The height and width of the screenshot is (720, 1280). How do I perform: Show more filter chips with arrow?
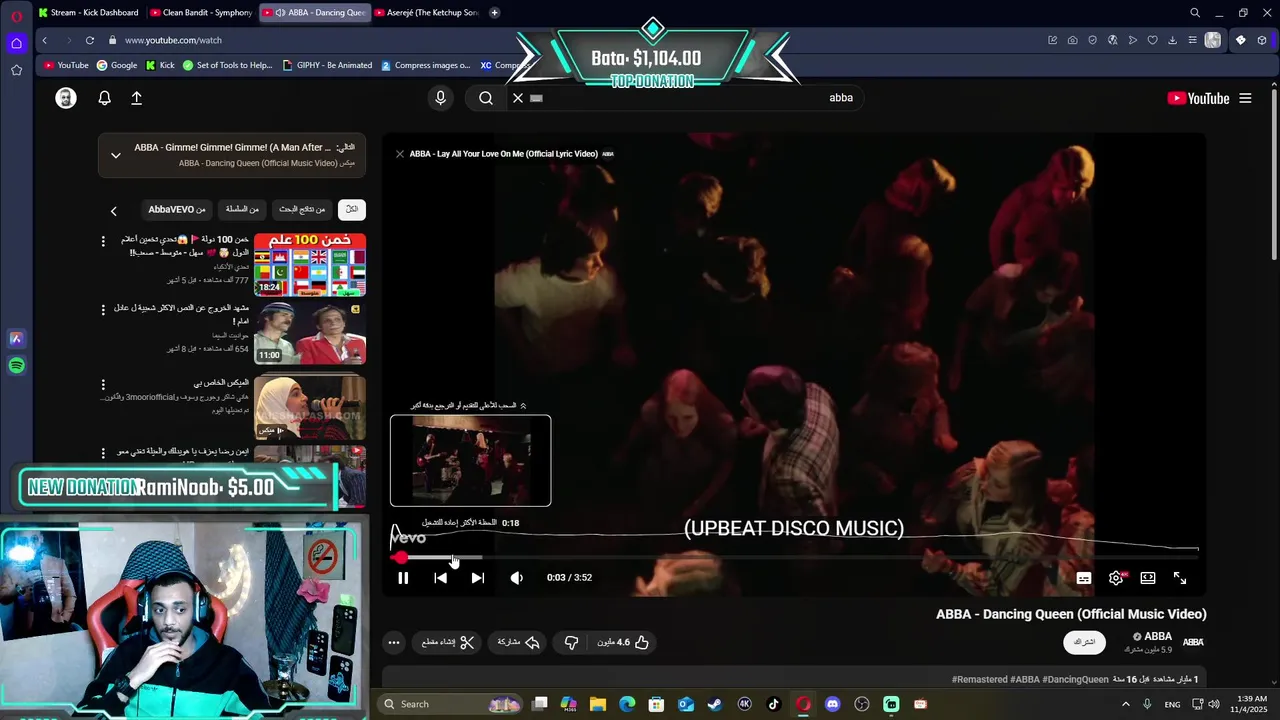pos(113,211)
